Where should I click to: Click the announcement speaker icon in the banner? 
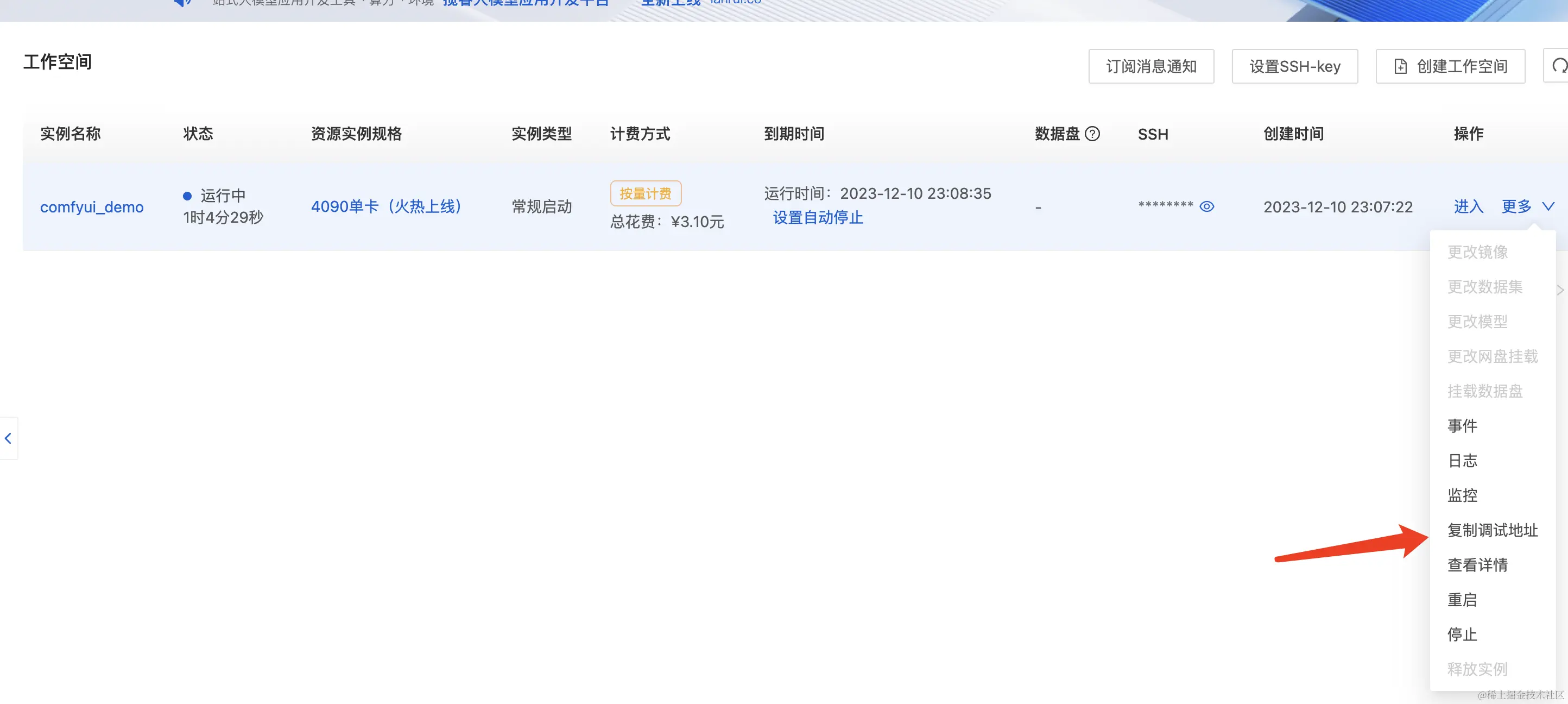(x=181, y=2)
